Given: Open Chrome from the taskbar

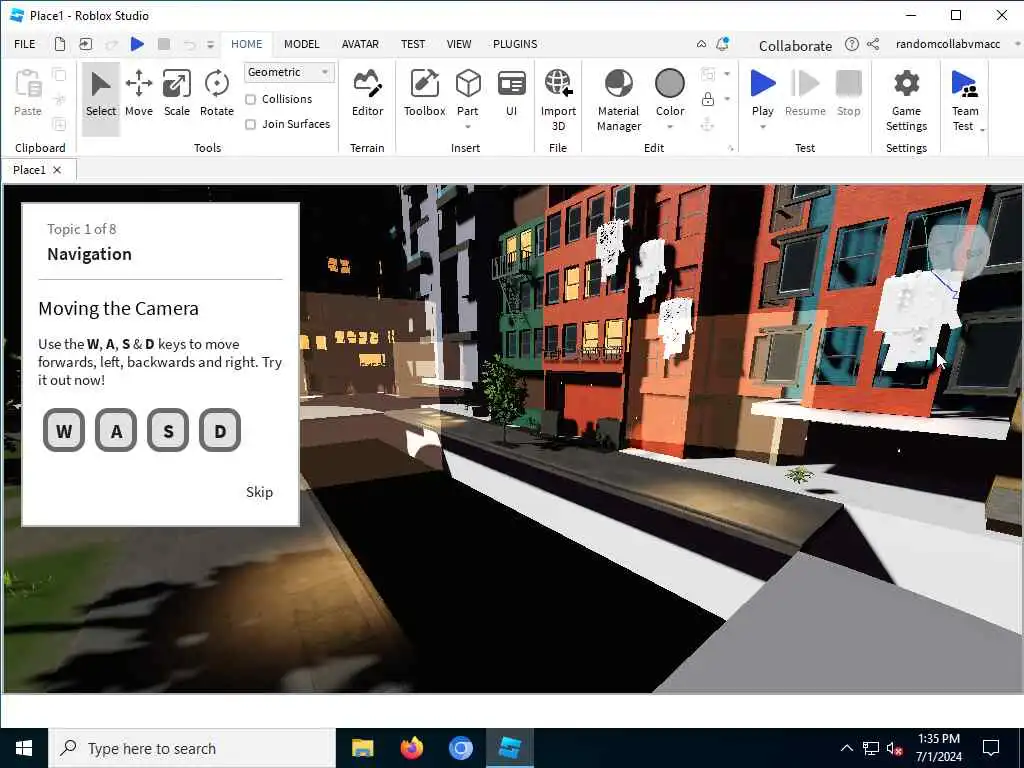Looking at the screenshot, I should (x=460, y=748).
